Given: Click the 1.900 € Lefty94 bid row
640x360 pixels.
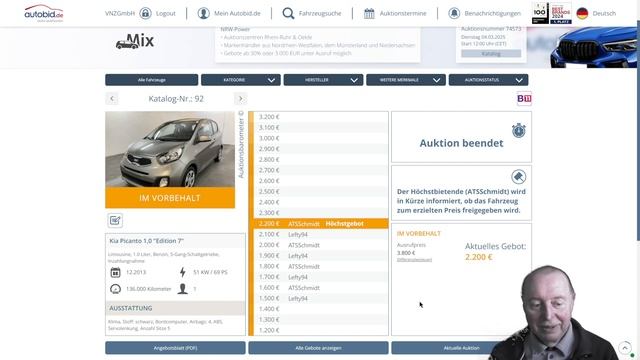Looking at the screenshot, I should [321, 256].
